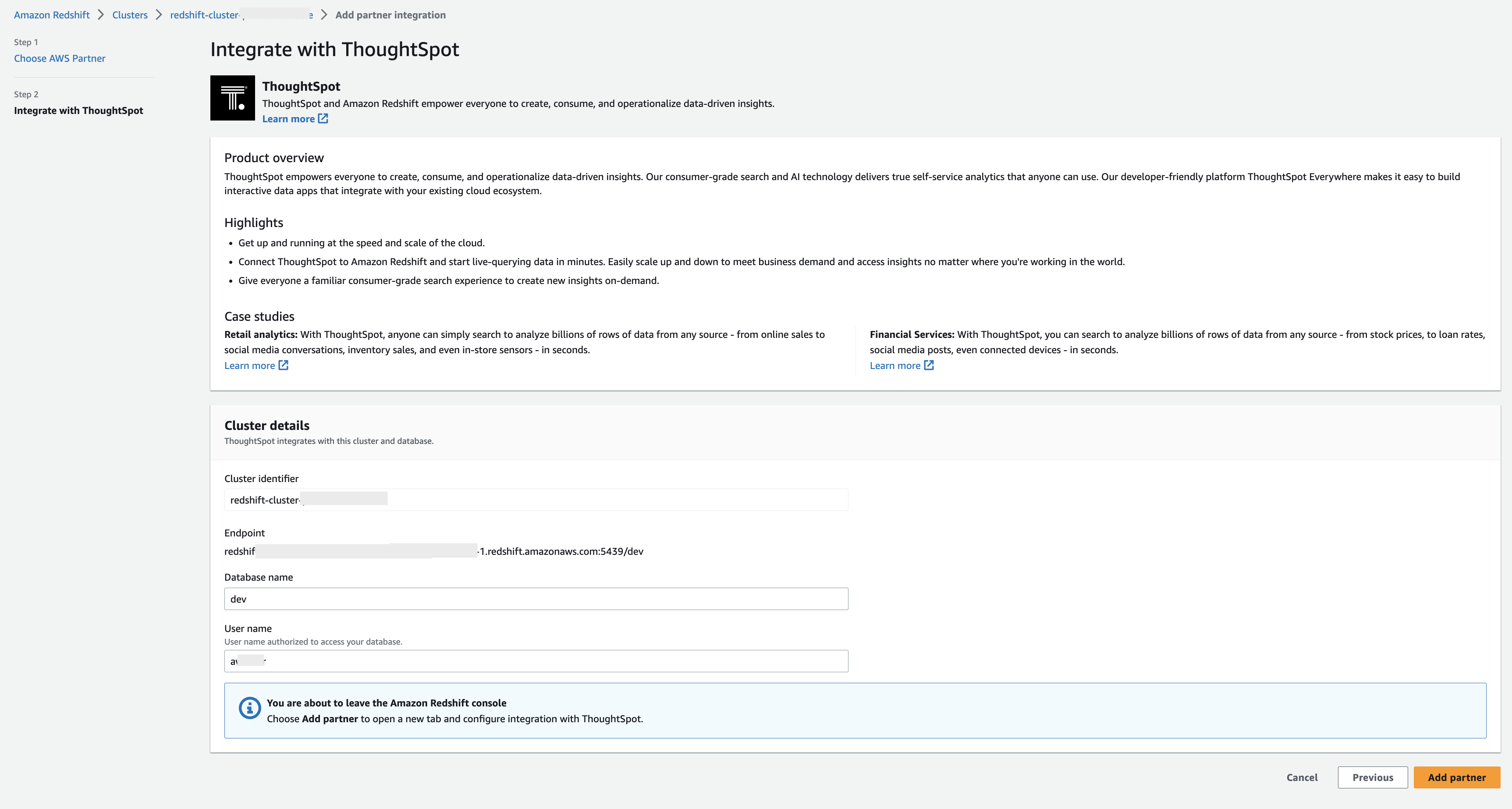
Task: Click the ThoughtSpot logo thumbnail
Action: pyautogui.click(x=232, y=98)
